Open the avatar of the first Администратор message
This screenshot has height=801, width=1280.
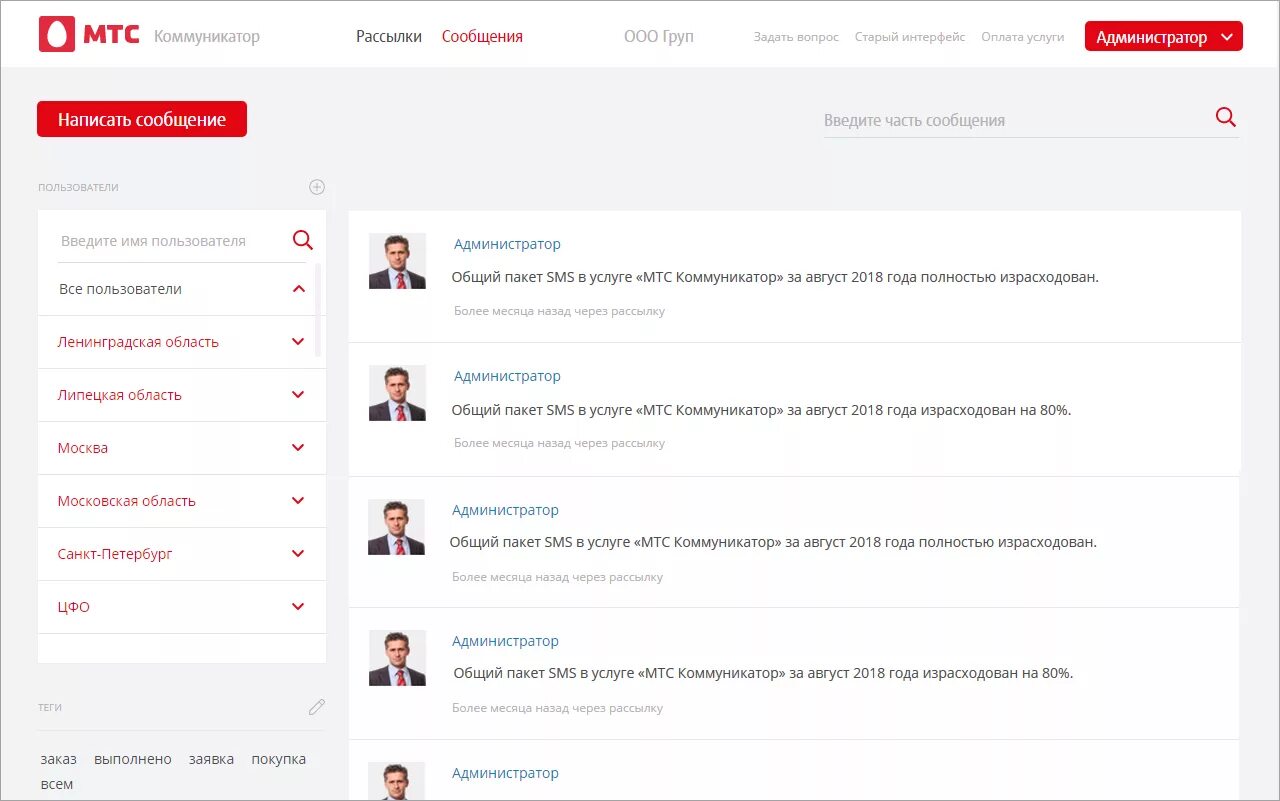[x=397, y=261]
